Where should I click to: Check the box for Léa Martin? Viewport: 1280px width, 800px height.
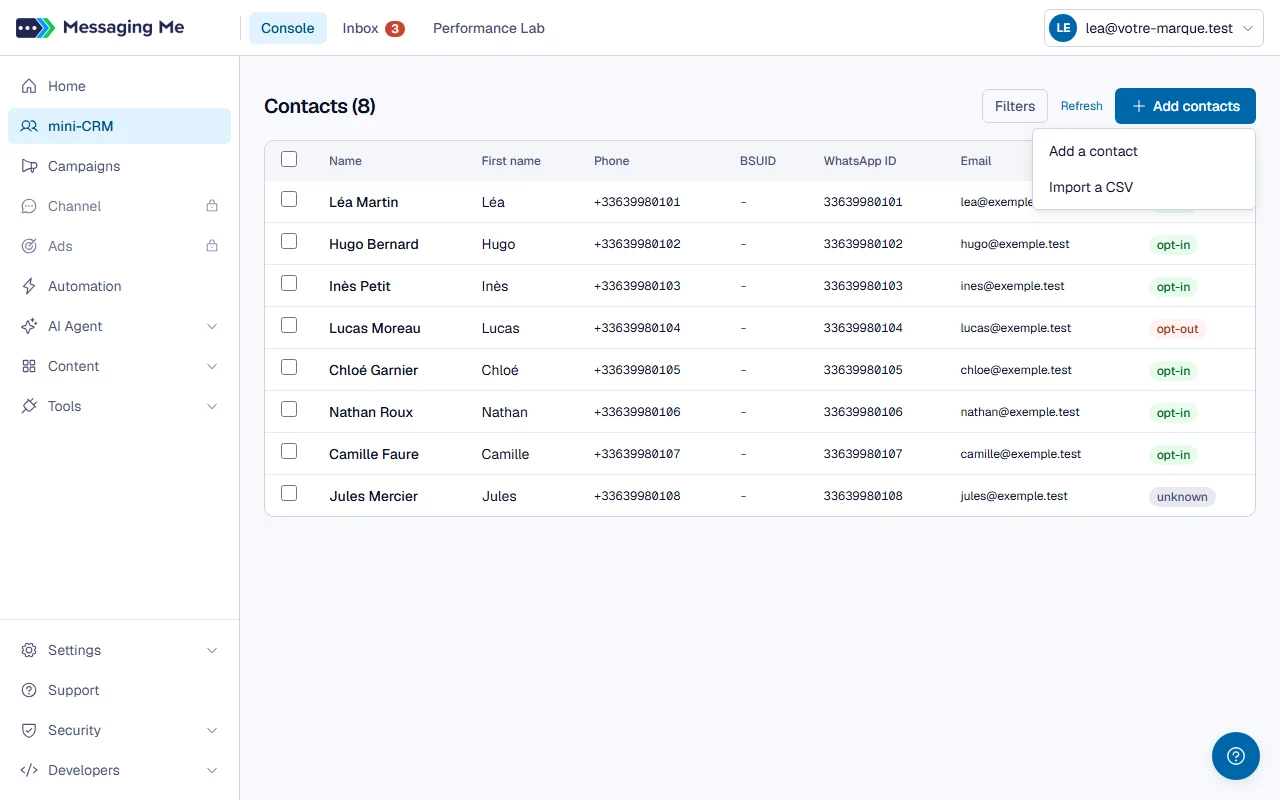point(289,199)
